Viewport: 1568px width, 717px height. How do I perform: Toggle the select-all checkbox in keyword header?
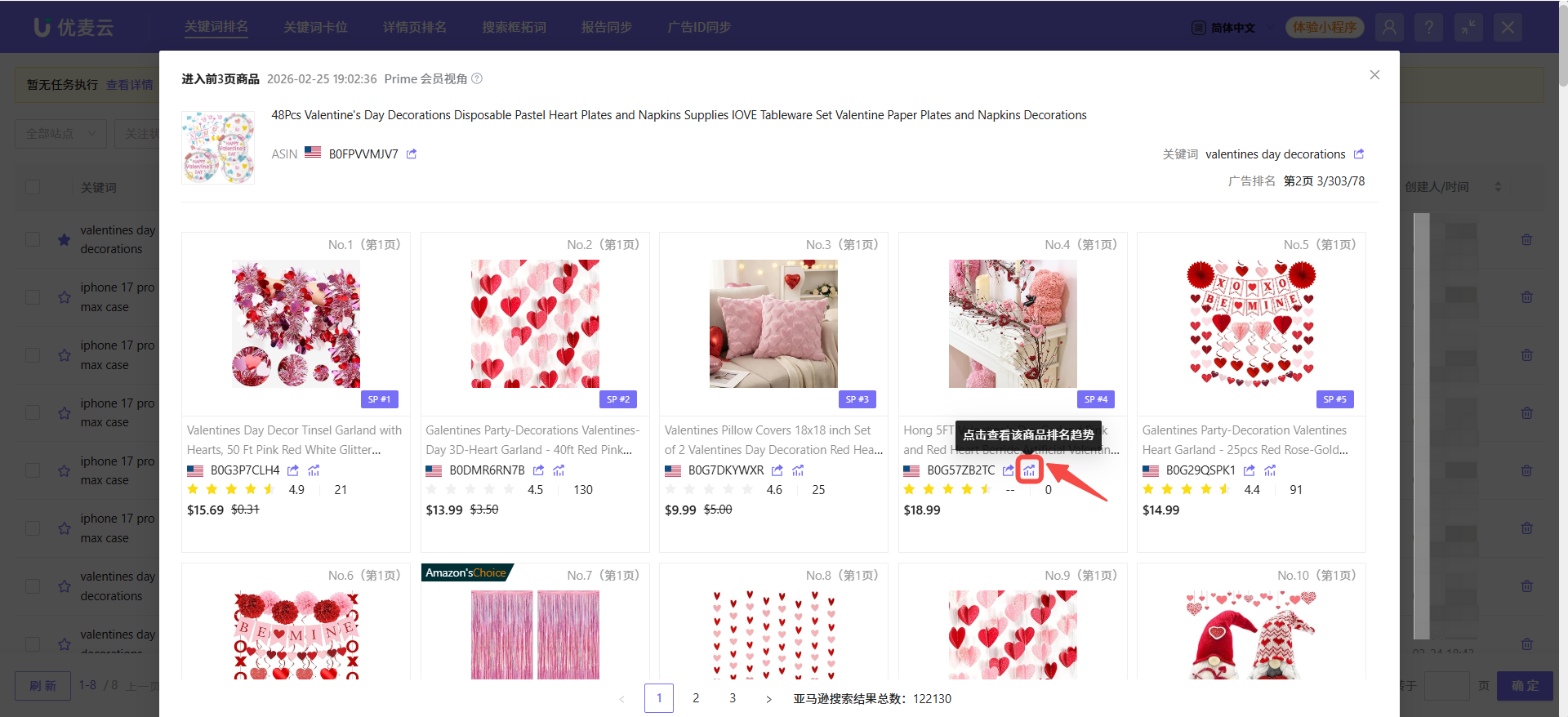click(33, 187)
